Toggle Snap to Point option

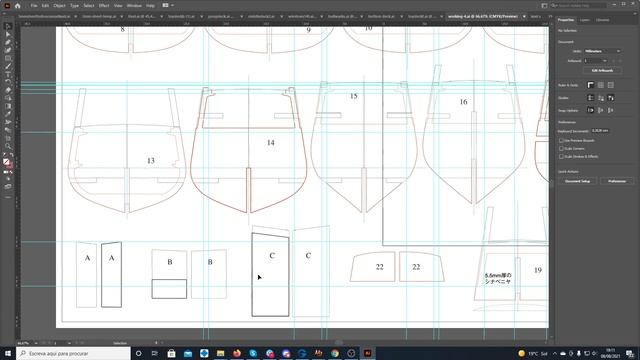pos(591,110)
